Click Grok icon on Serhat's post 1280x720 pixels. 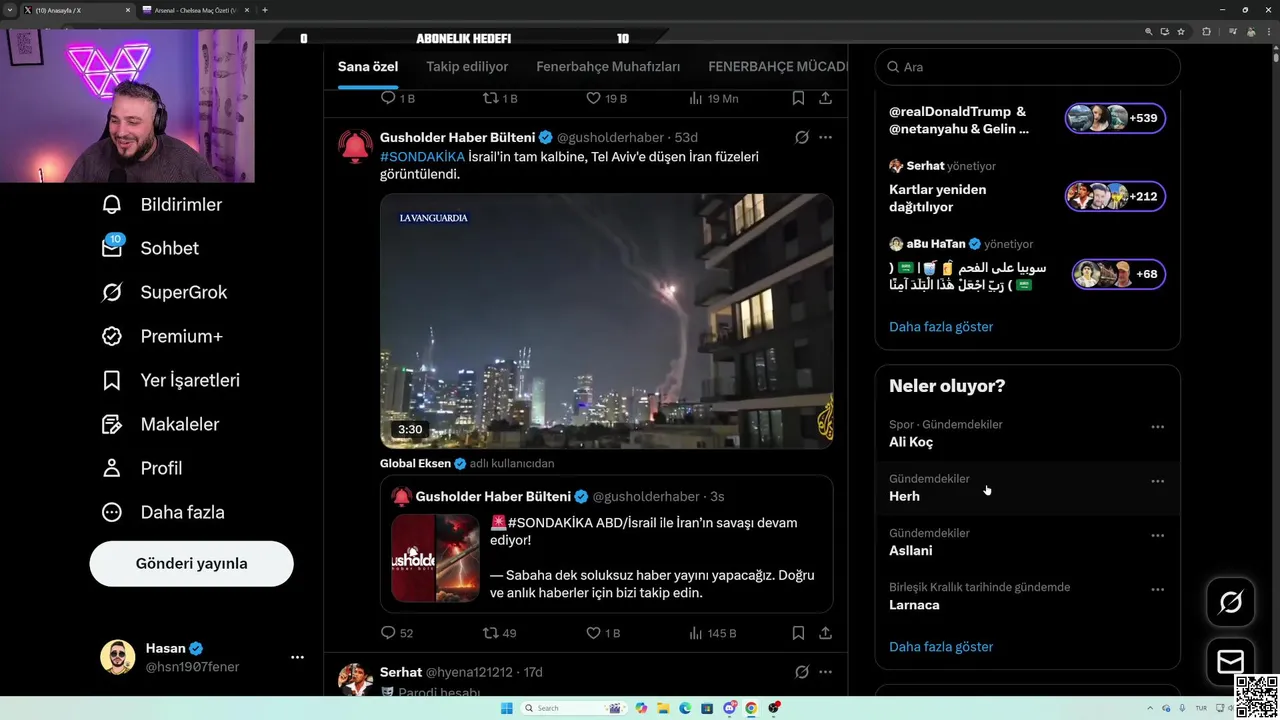tap(802, 672)
